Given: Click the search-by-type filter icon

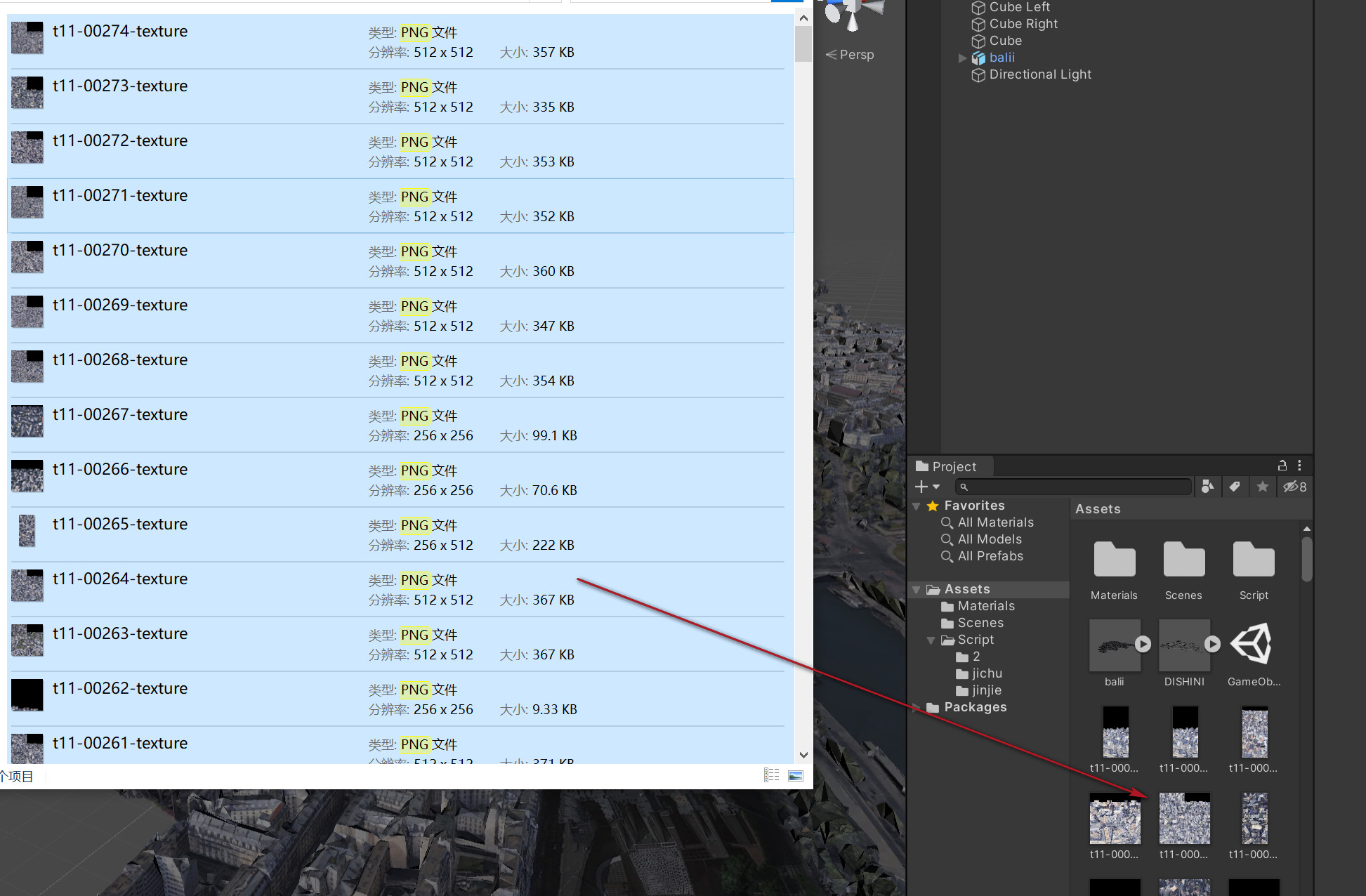Looking at the screenshot, I should click(1207, 487).
